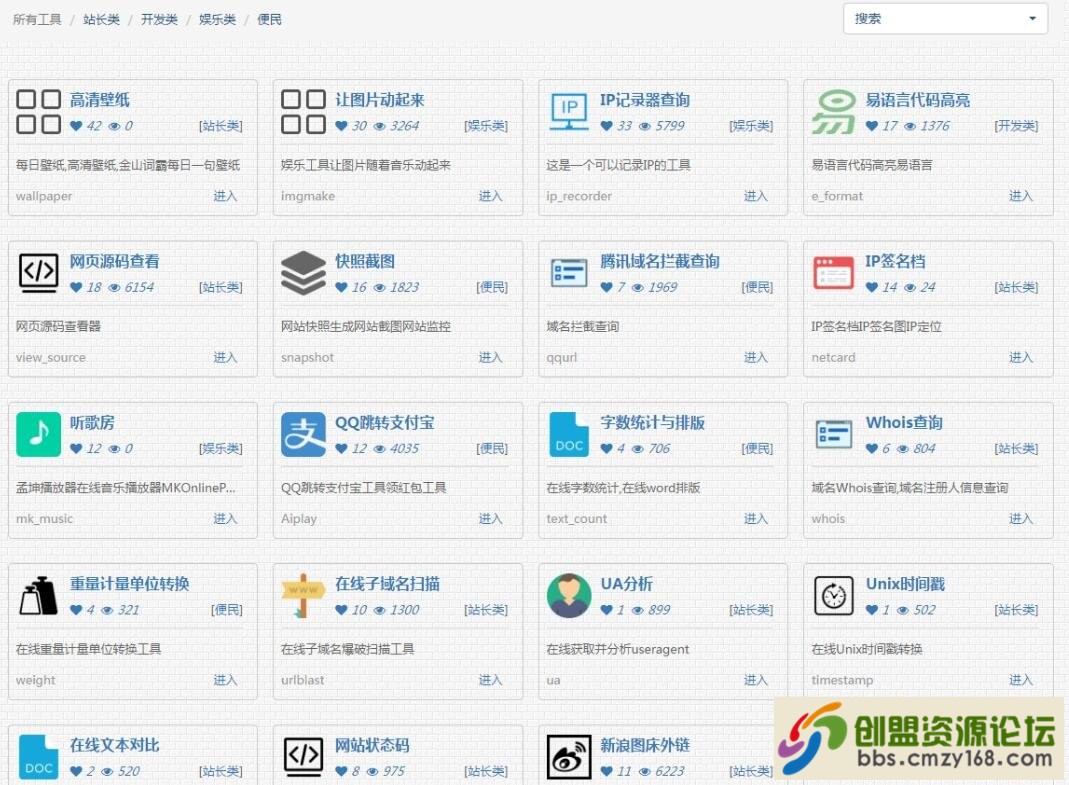Screen dimensions: 1069x785
Task: Click 进入 on the whois card
Action: pyautogui.click(x=1021, y=519)
